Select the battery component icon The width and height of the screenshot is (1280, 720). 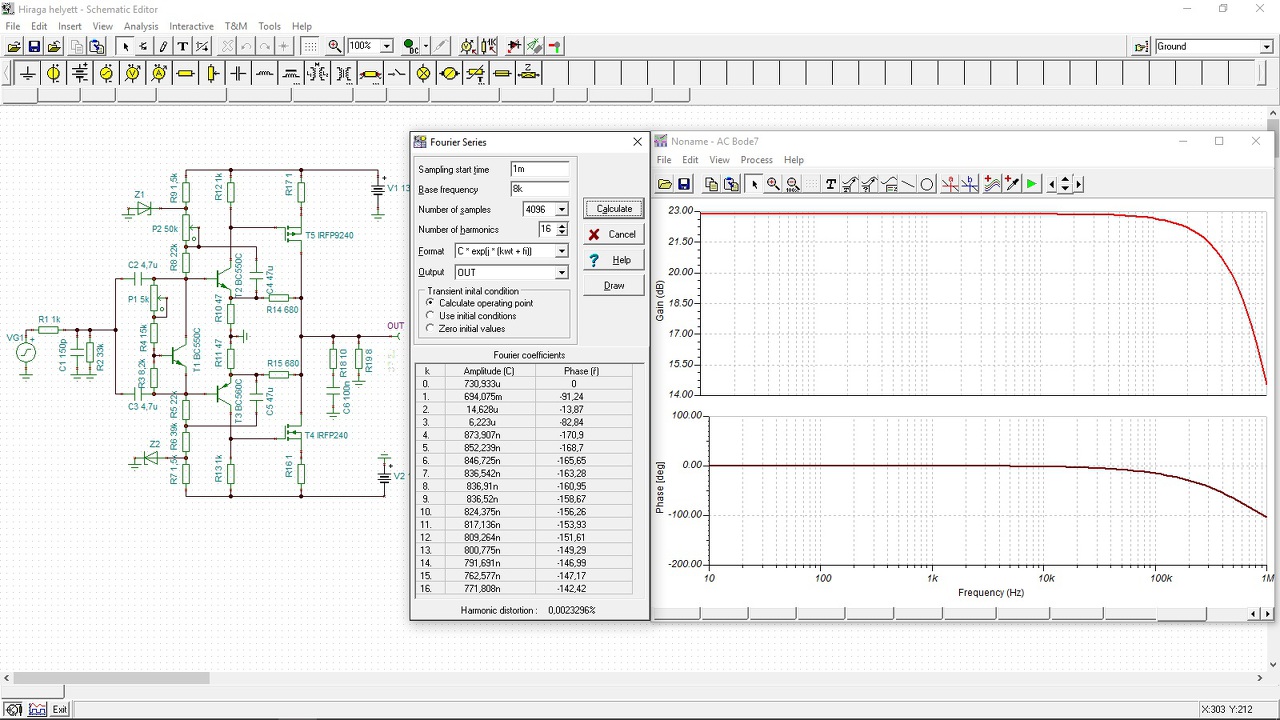(x=80, y=73)
